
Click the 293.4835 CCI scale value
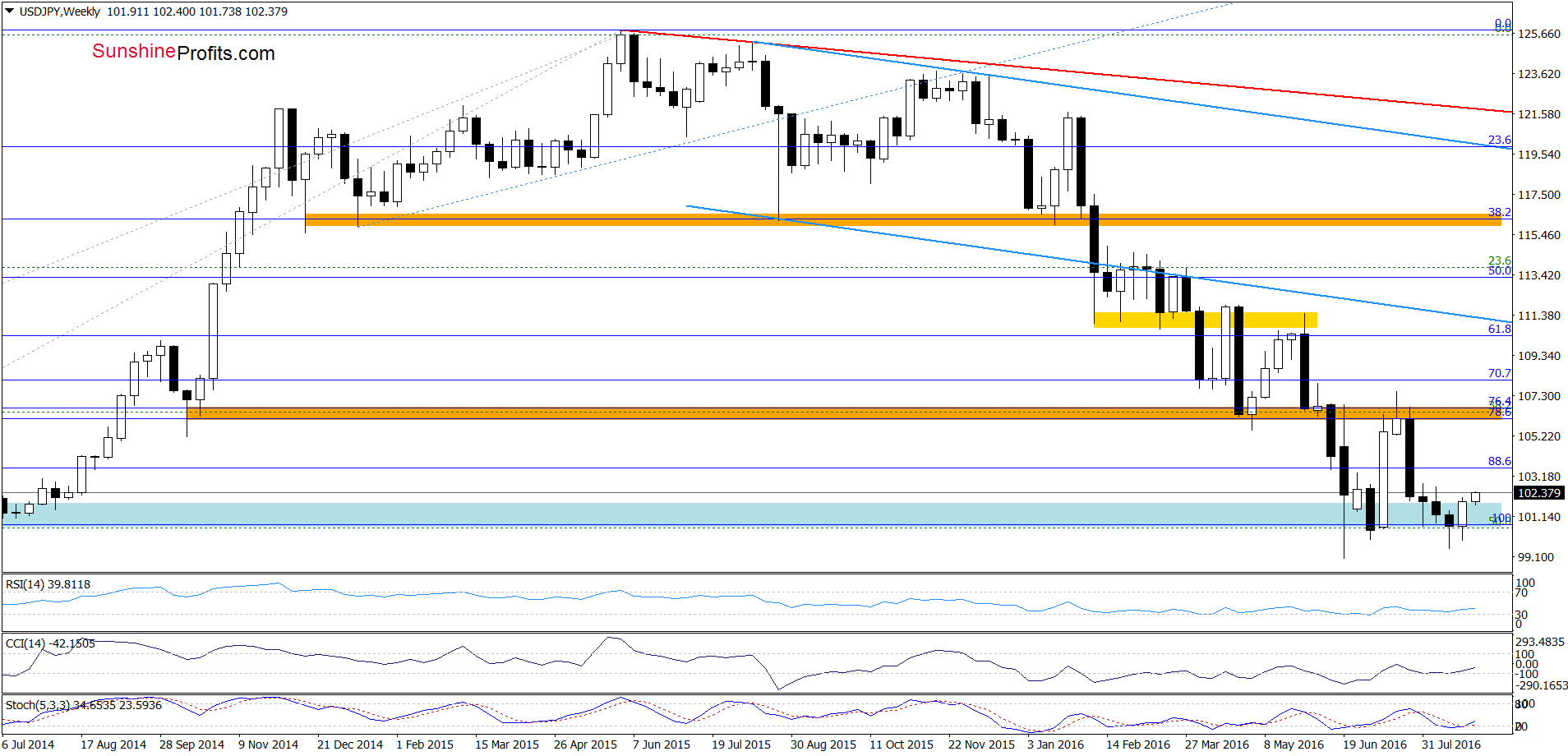coord(1540,642)
